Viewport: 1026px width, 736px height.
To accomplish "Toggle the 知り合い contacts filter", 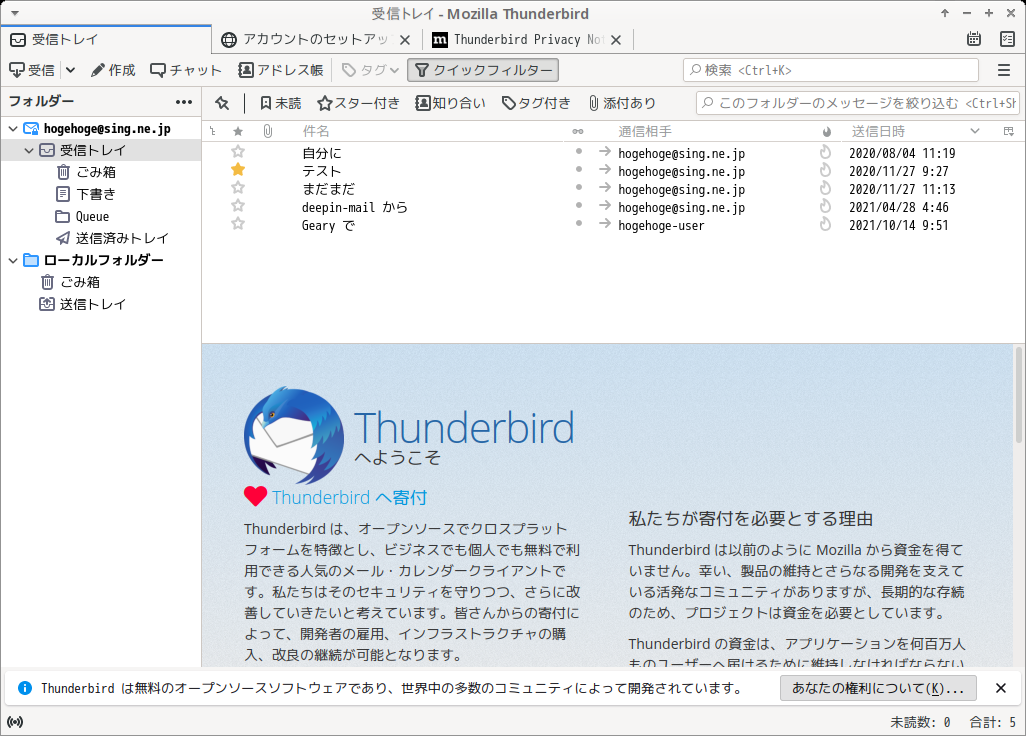I will [451, 103].
